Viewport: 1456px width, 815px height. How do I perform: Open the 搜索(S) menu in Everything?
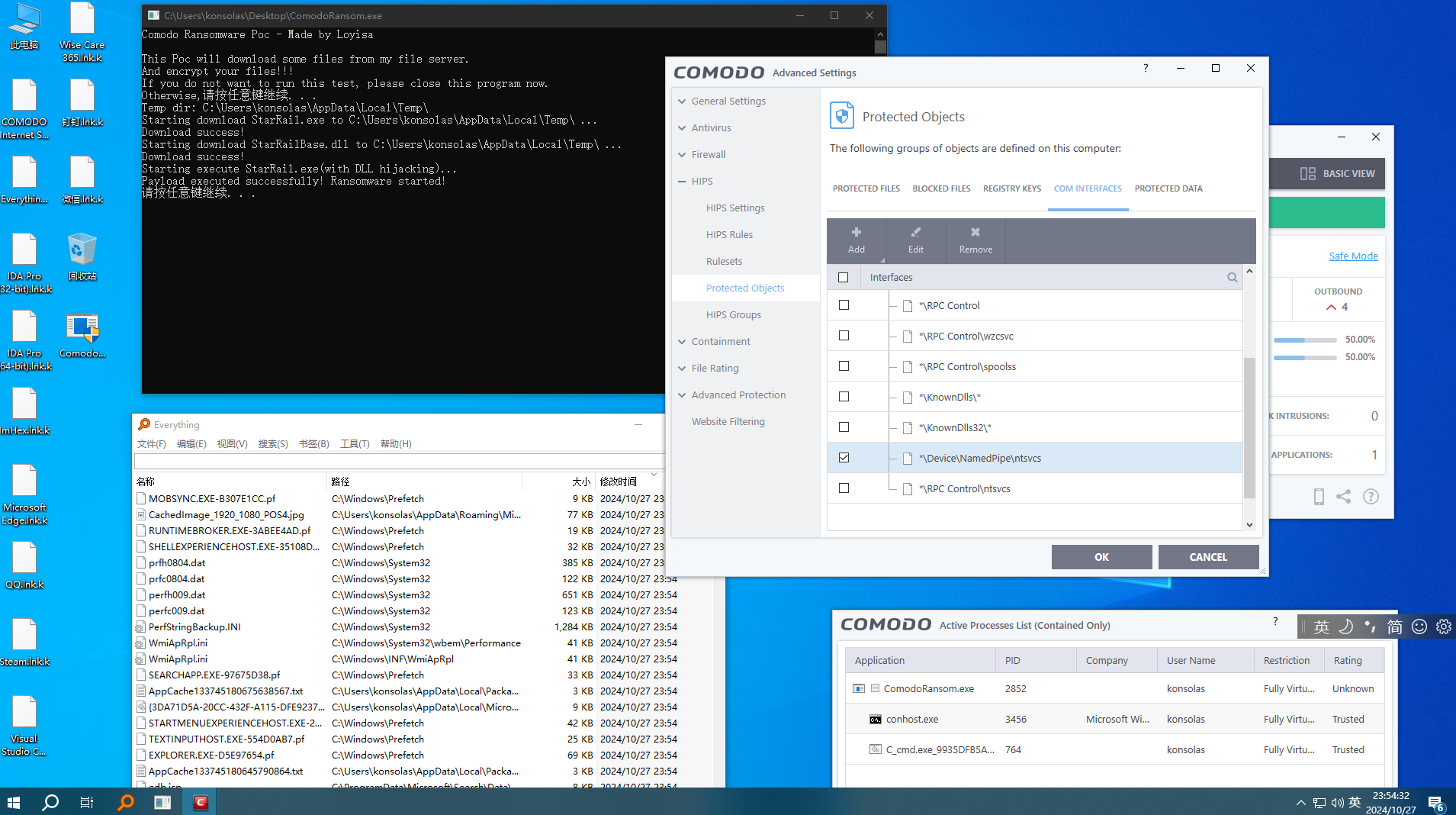click(273, 444)
